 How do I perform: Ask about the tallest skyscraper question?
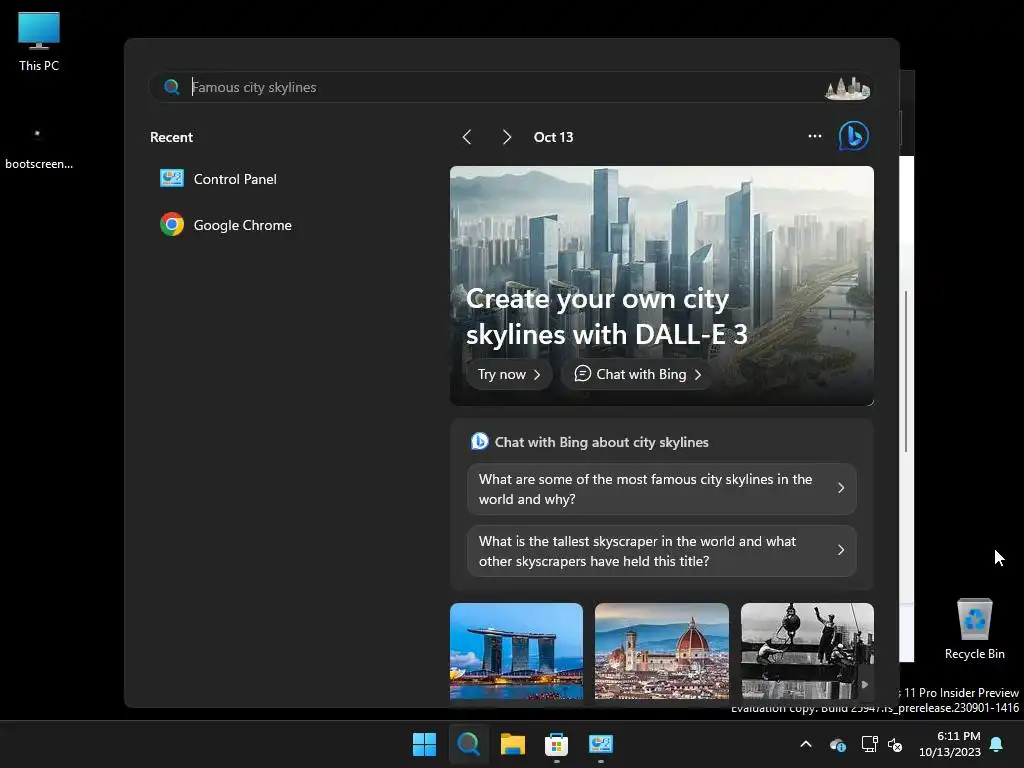tap(662, 551)
